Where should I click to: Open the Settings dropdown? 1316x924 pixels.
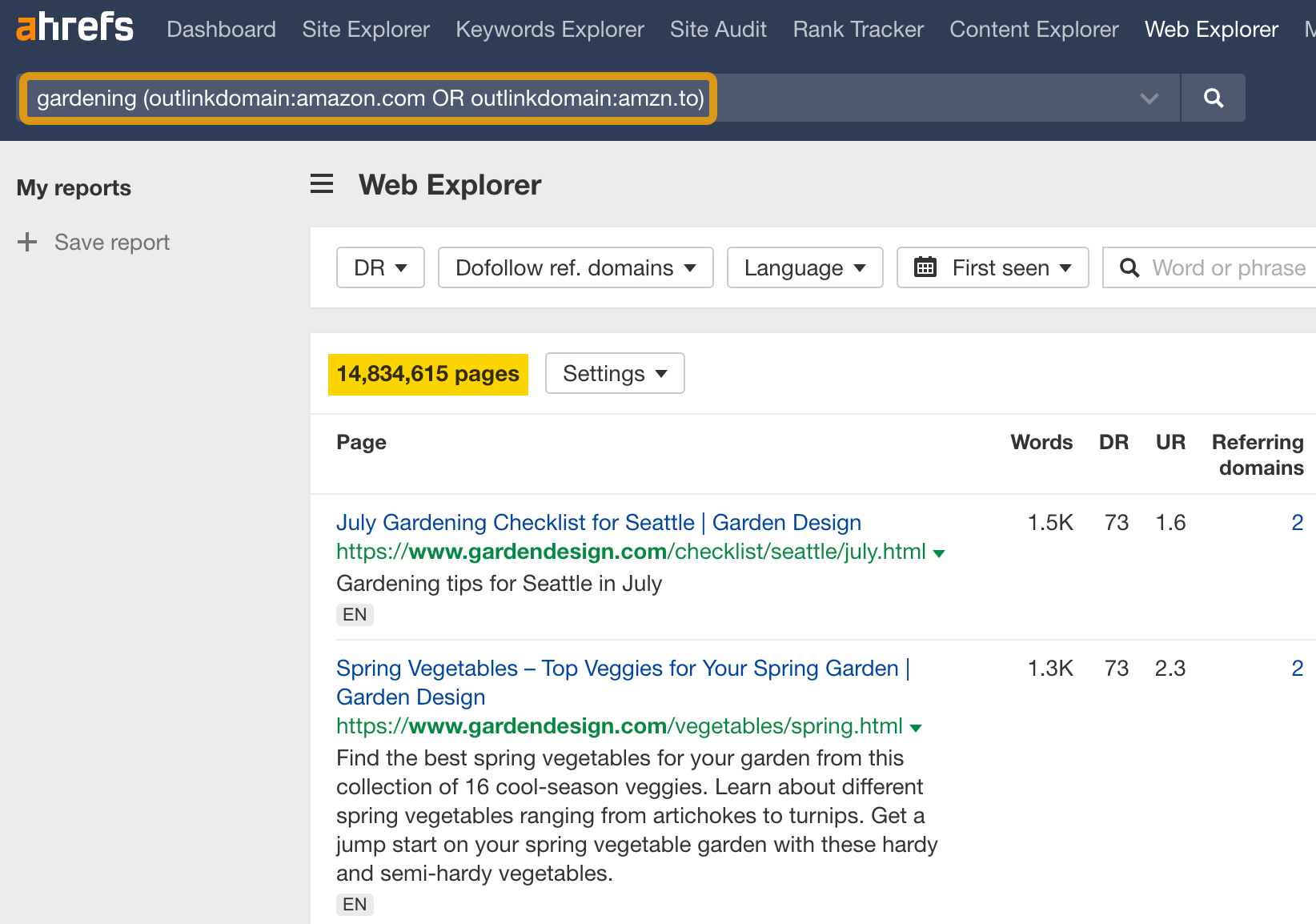(x=614, y=373)
